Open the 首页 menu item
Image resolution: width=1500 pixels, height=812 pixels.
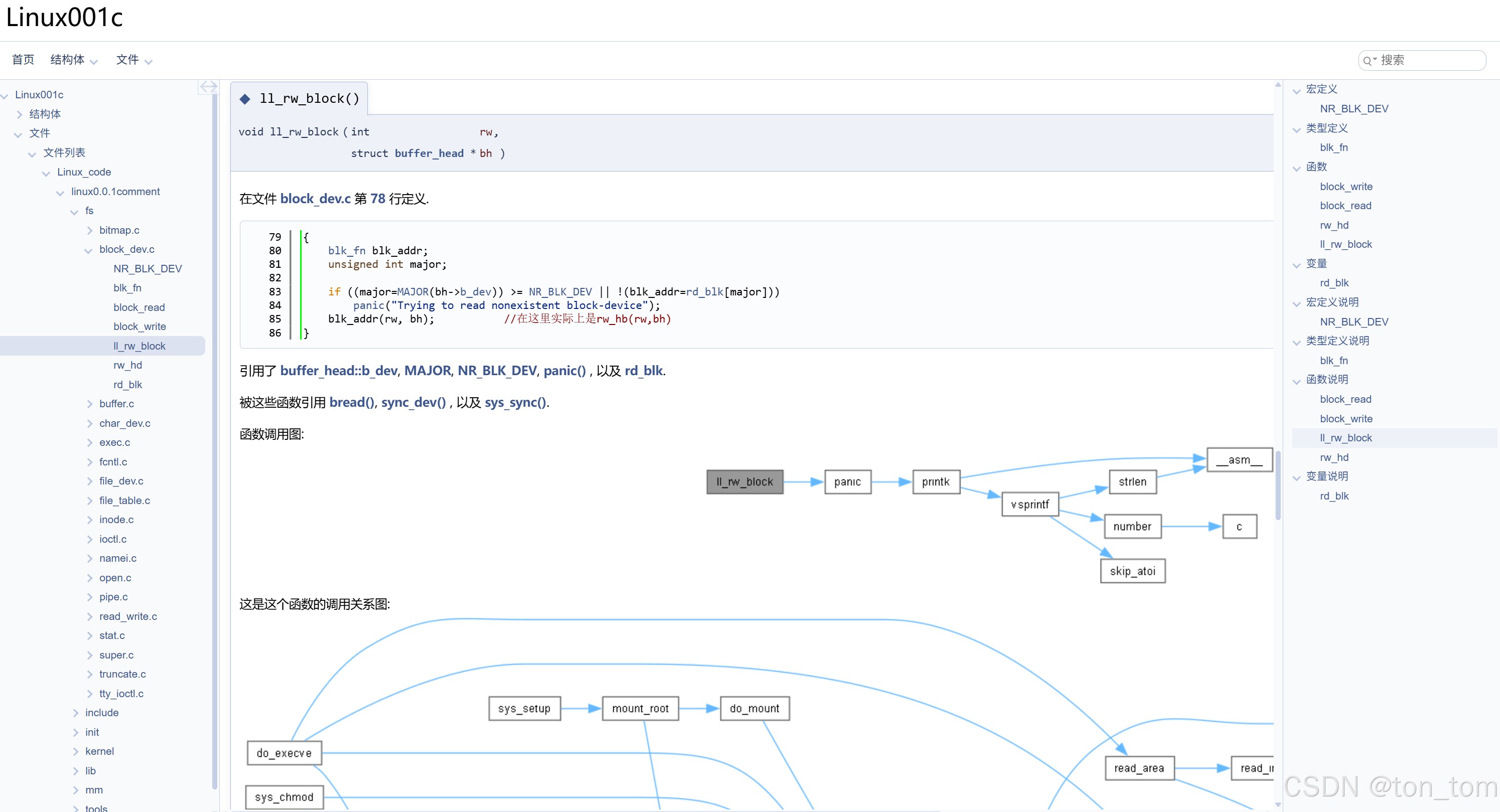tap(23, 59)
